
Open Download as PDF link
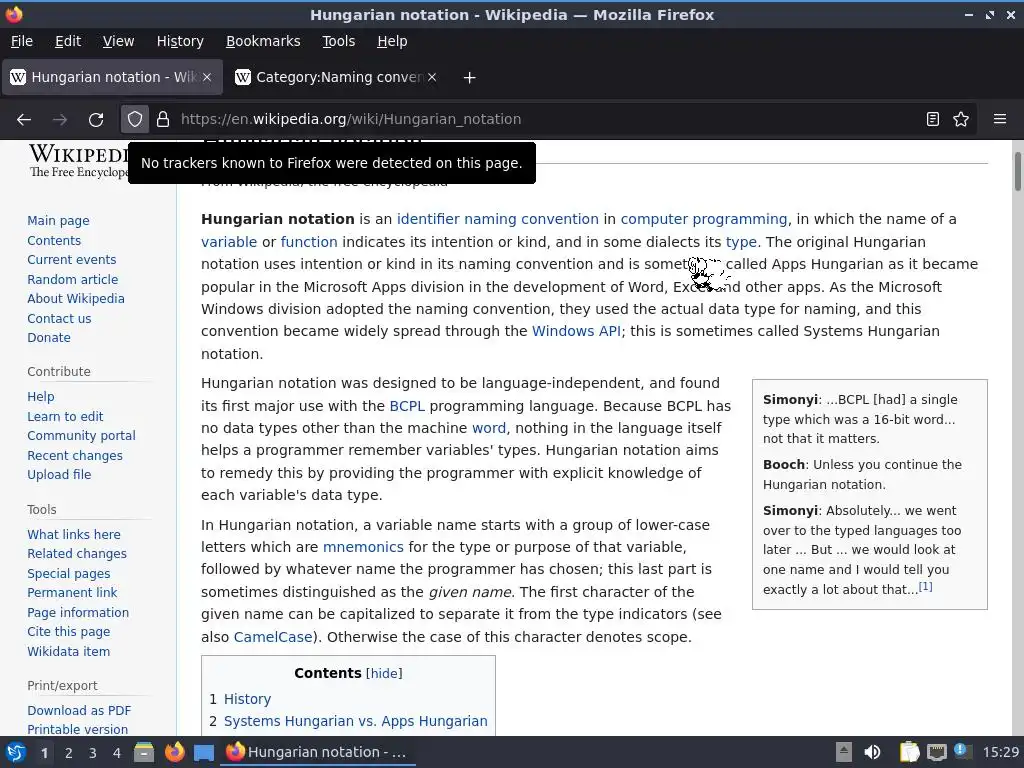(79, 711)
